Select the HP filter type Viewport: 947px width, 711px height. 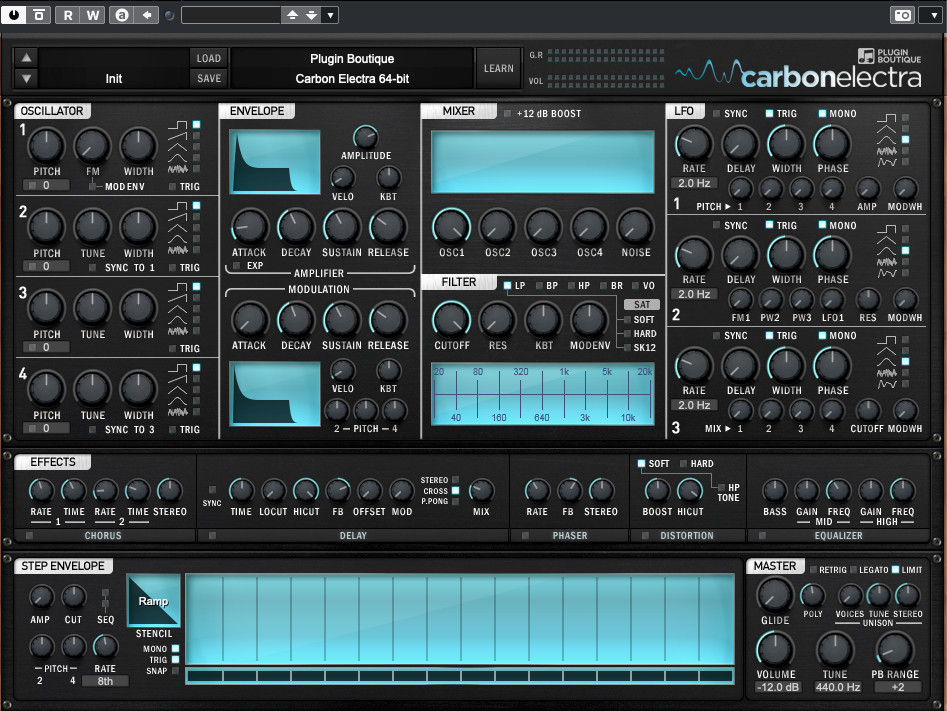(x=571, y=286)
